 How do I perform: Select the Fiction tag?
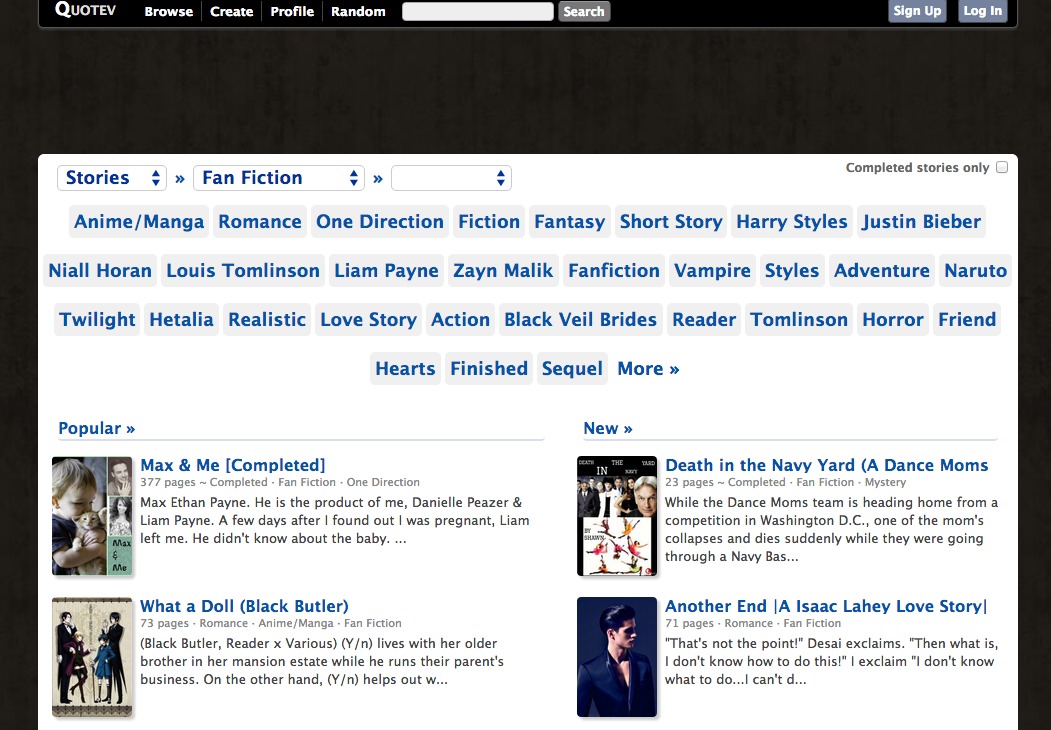[x=489, y=221]
